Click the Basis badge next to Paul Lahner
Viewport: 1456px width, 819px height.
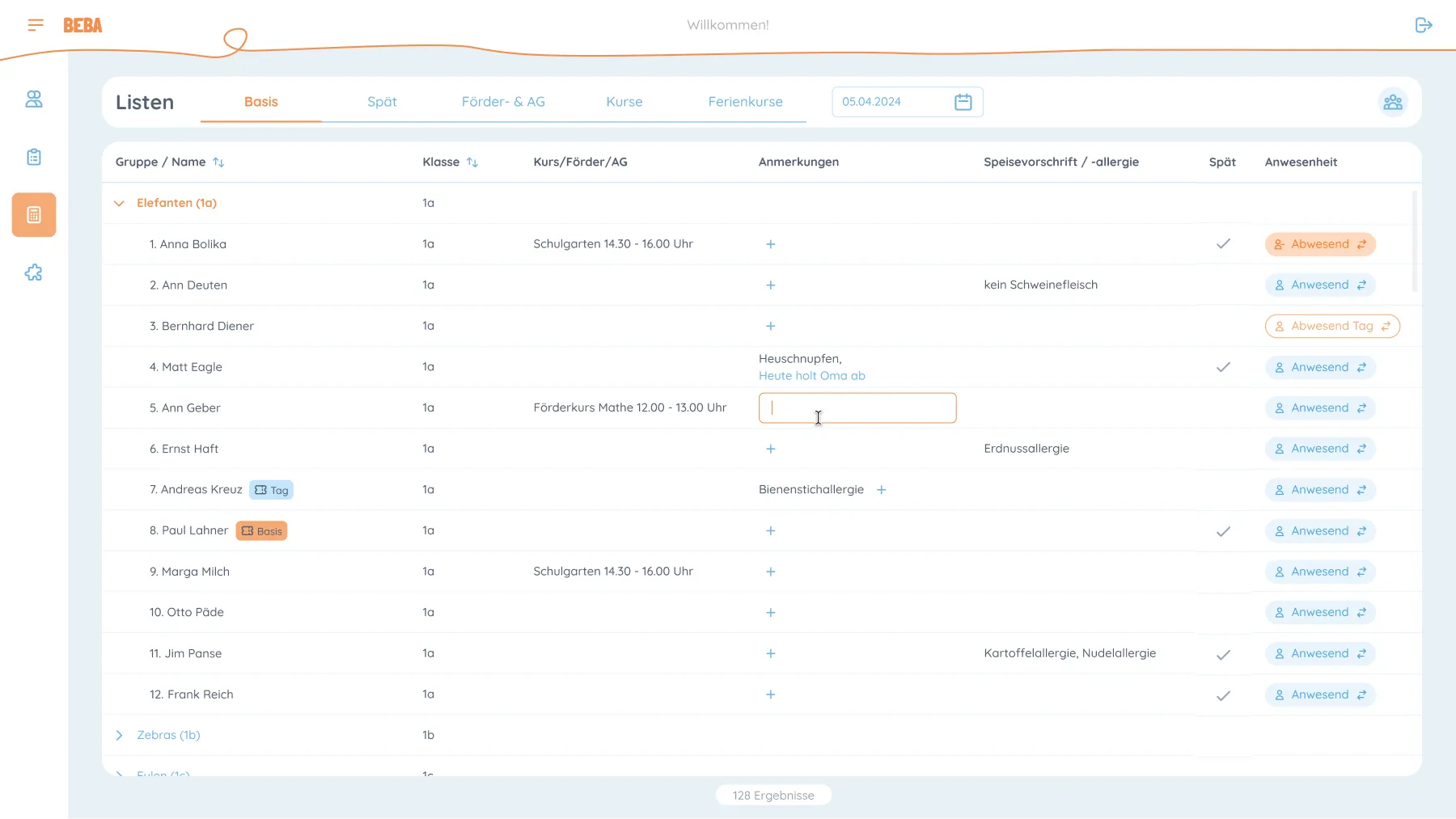(x=261, y=531)
